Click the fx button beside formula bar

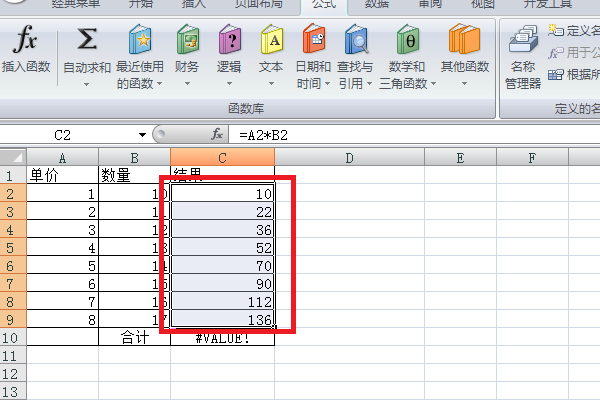tap(217, 134)
